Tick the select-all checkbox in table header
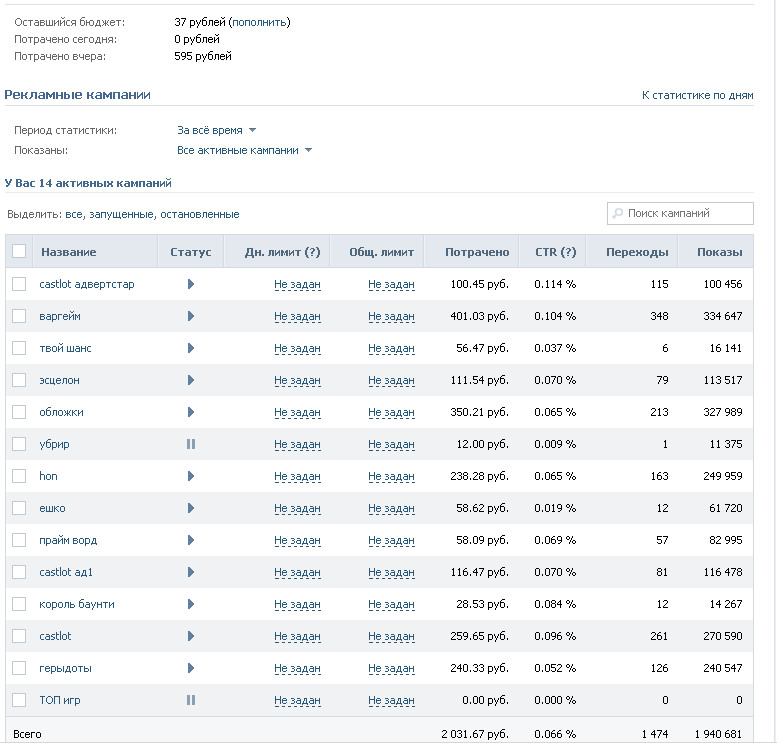This screenshot has width=777, height=743. [19, 251]
